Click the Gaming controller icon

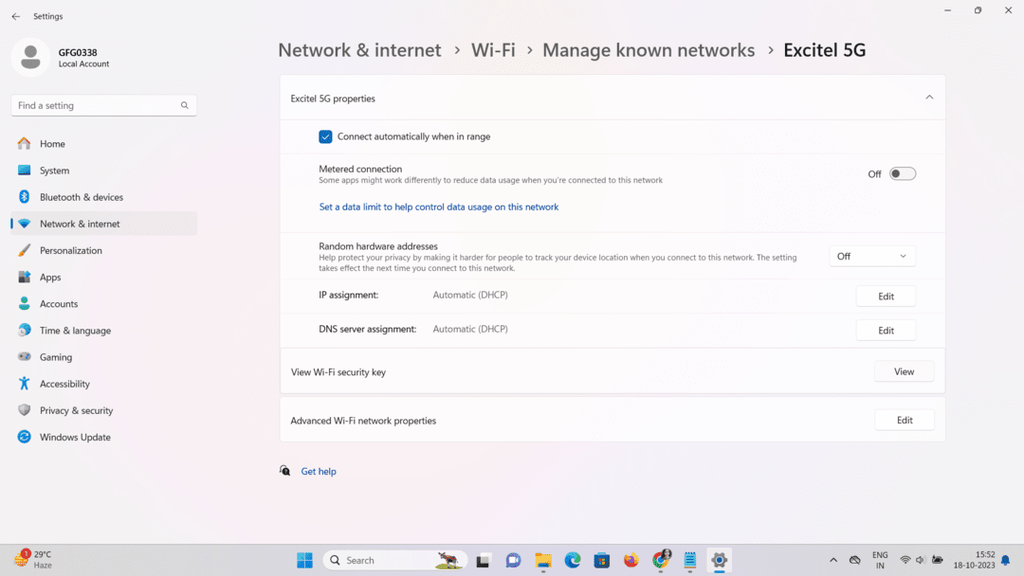click(x=24, y=357)
